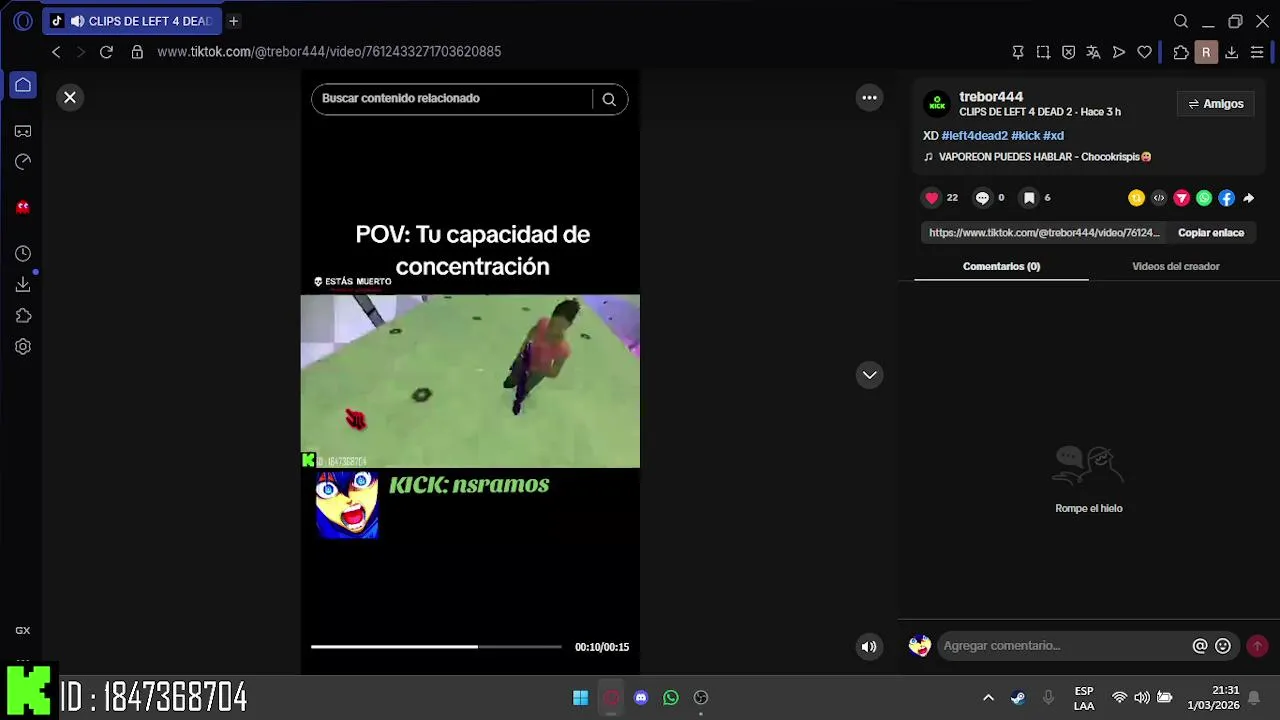Take a snapshot with capture icon

pyautogui.click(x=1043, y=52)
